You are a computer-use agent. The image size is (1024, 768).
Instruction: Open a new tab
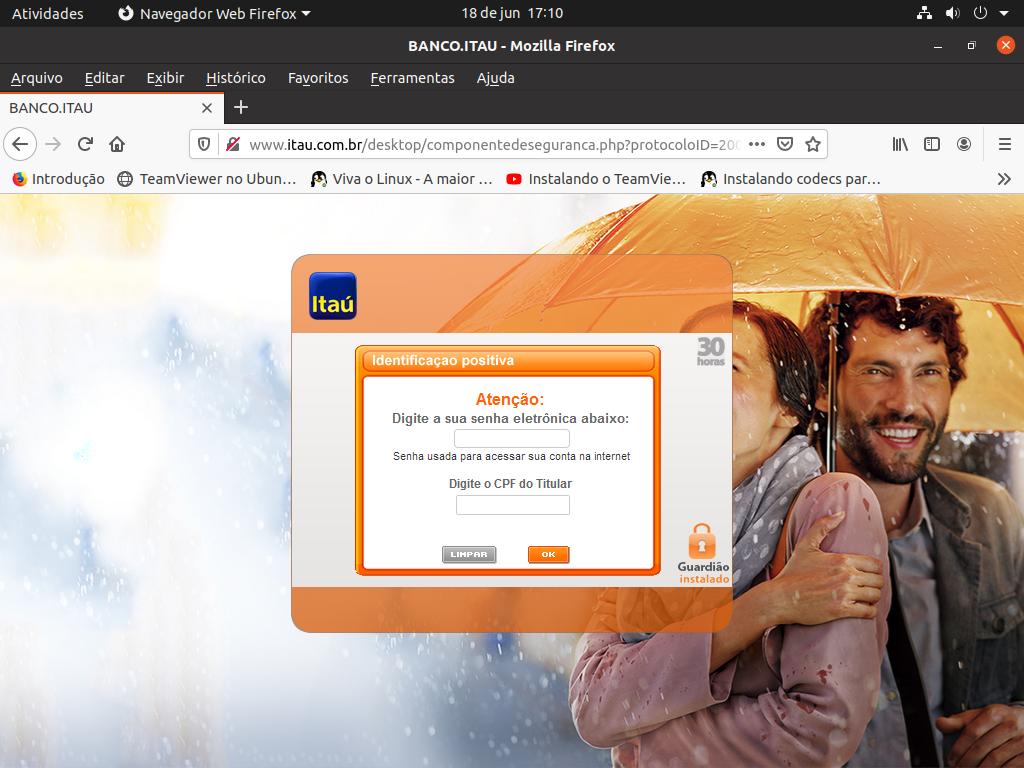[241, 107]
